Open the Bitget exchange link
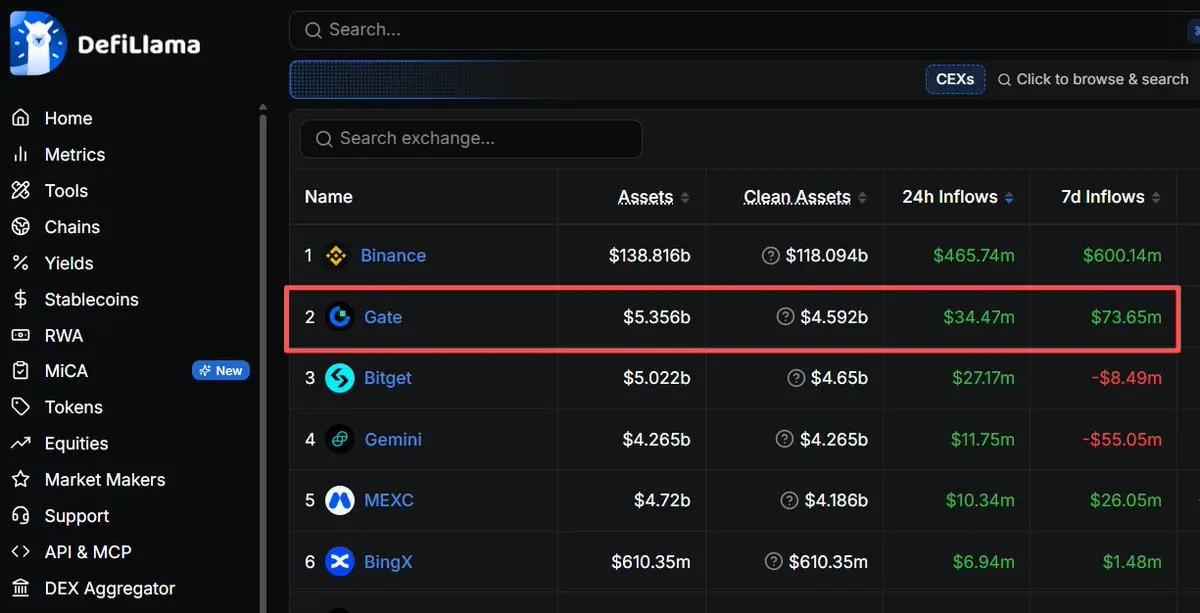The image size is (1200, 613). click(387, 378)
